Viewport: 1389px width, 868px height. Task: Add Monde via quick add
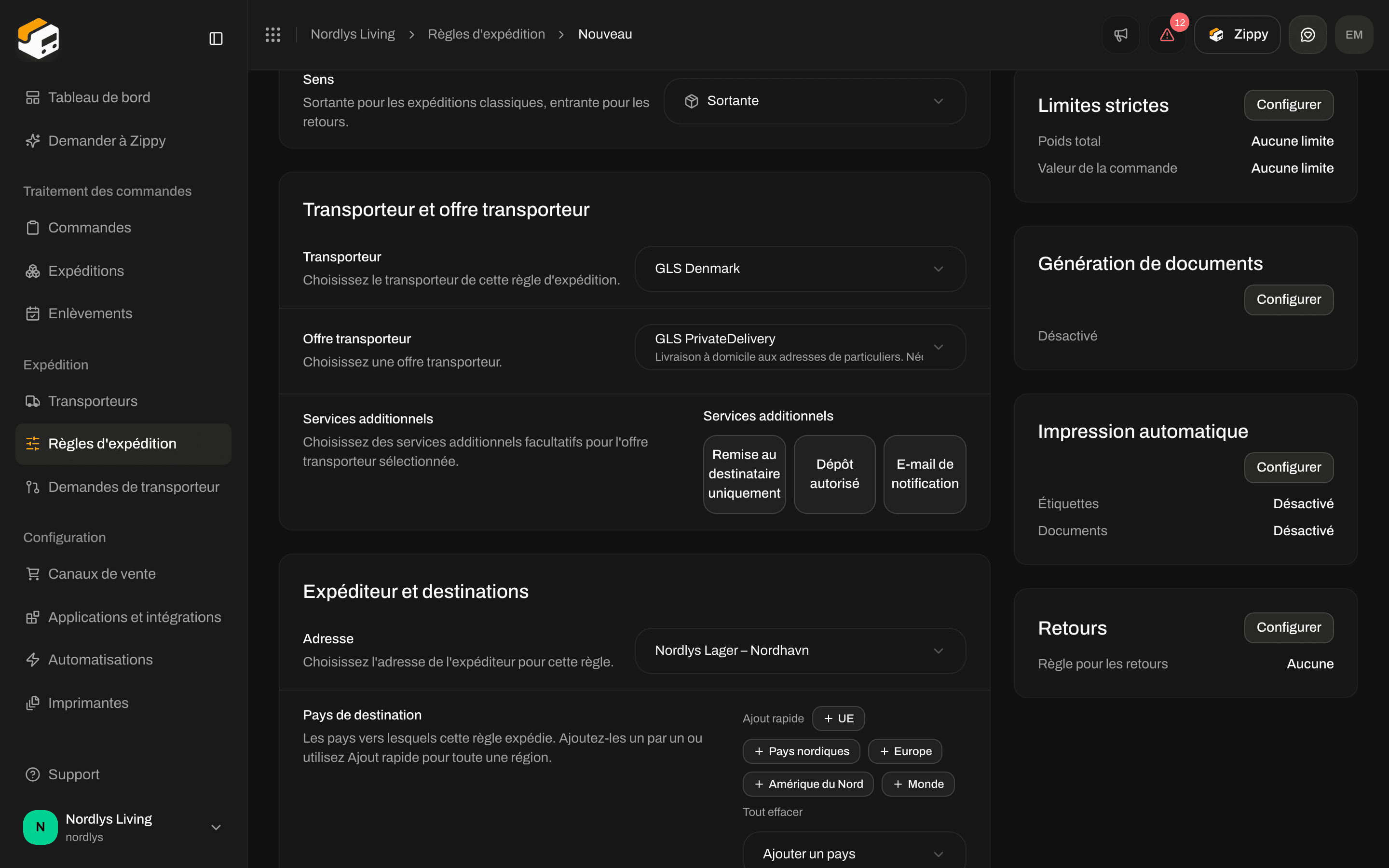tap(918, 784)
